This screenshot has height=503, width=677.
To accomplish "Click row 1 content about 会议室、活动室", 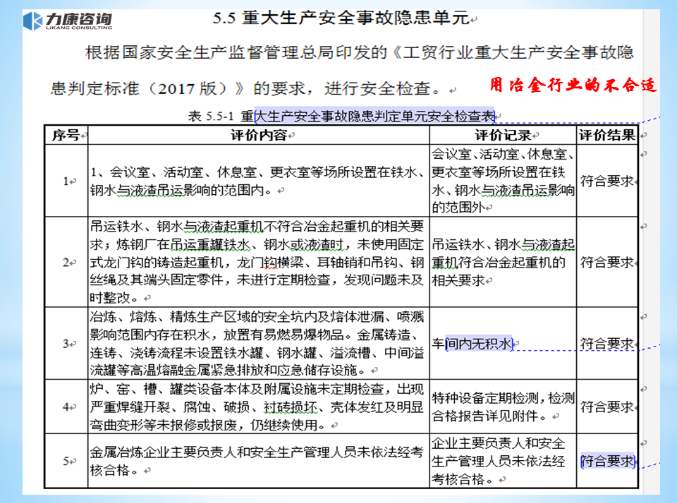I will click(258, 181).
